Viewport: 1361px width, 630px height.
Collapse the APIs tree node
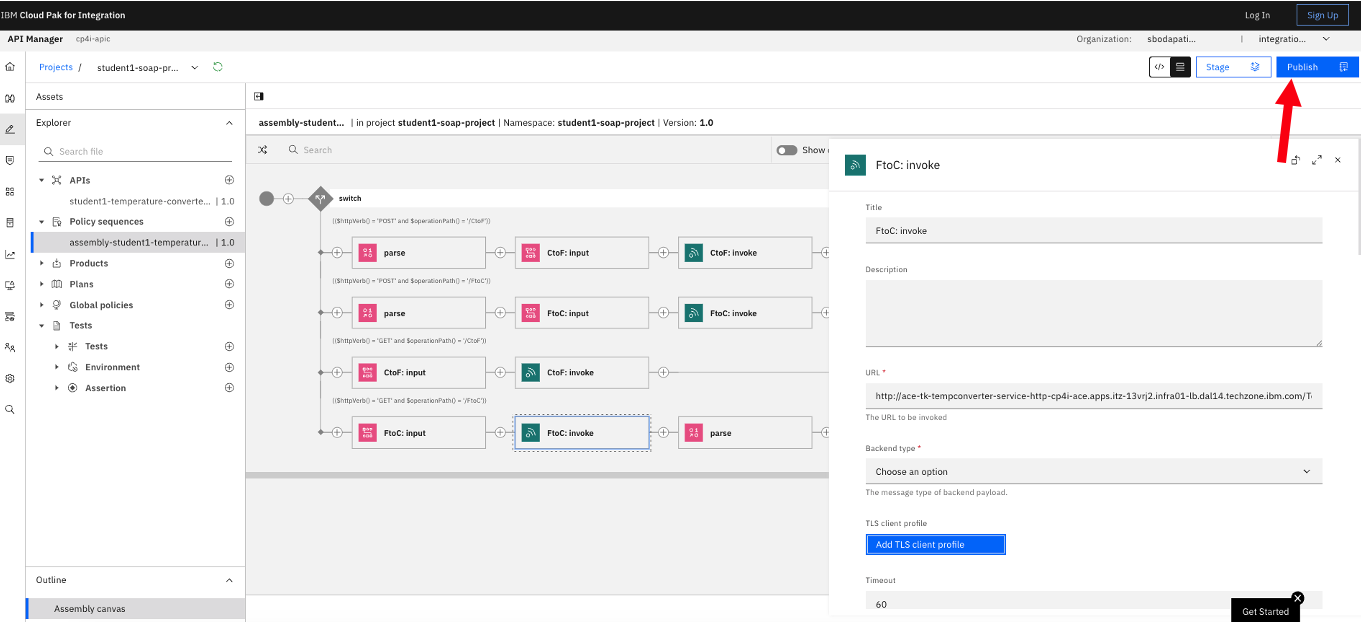[42, 180]
